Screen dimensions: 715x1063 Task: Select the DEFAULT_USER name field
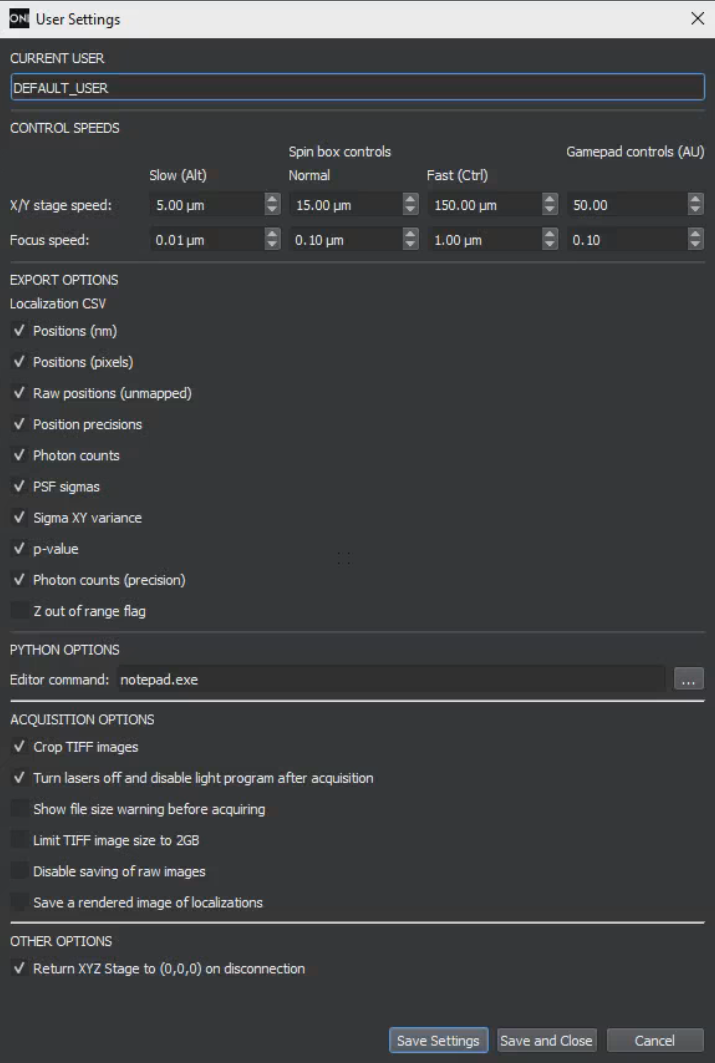click(x=357, y=88)
